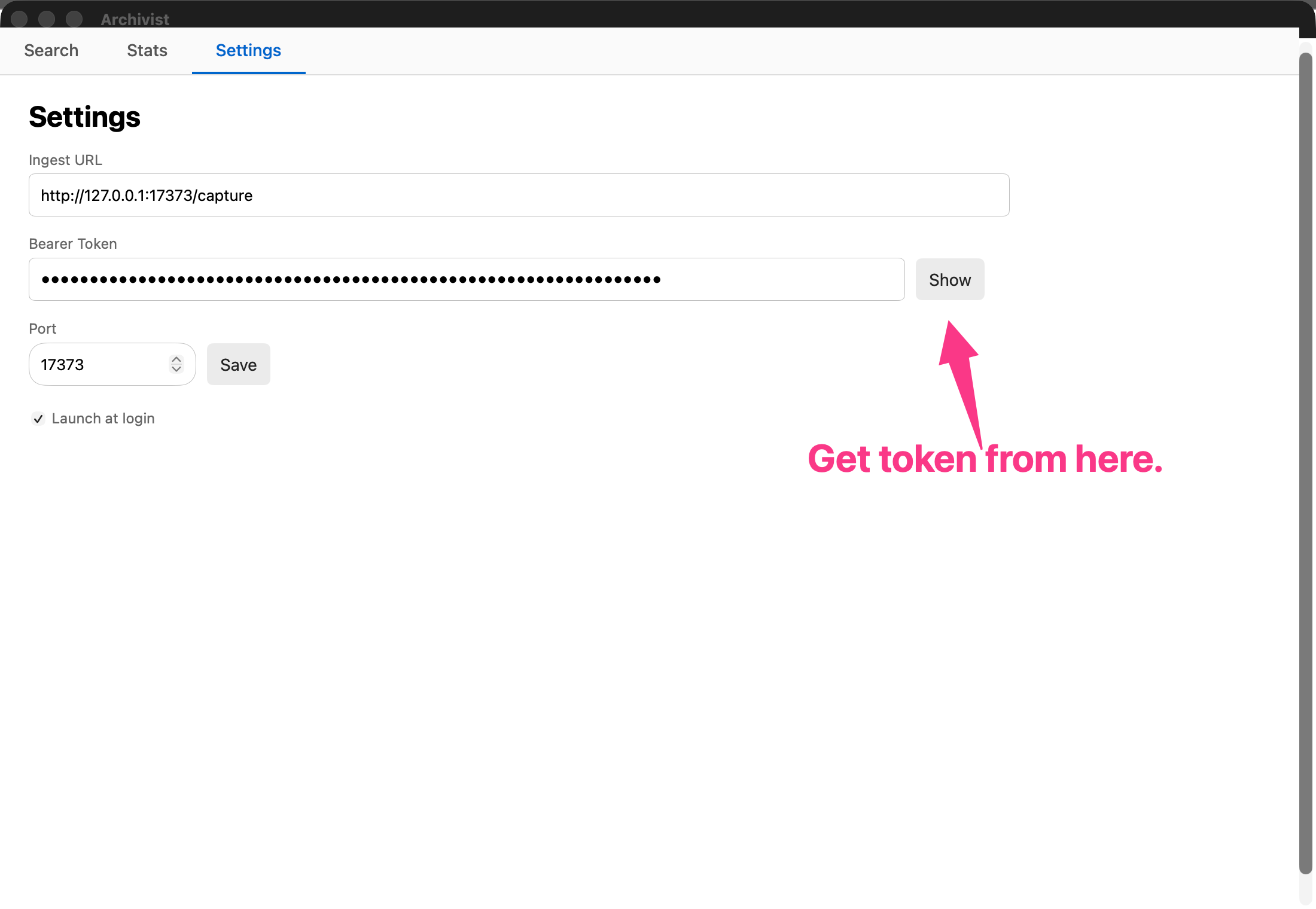Select the Settings tab
Image resolution: width=1316 pixels, height=909 pixels.
248,51
